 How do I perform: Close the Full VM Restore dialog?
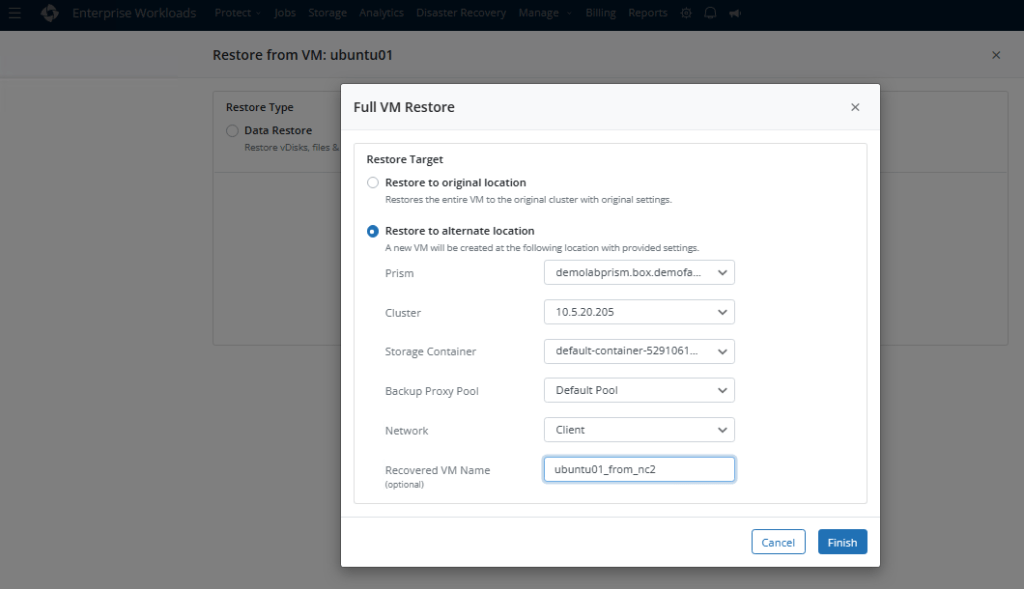click(855, 107)
